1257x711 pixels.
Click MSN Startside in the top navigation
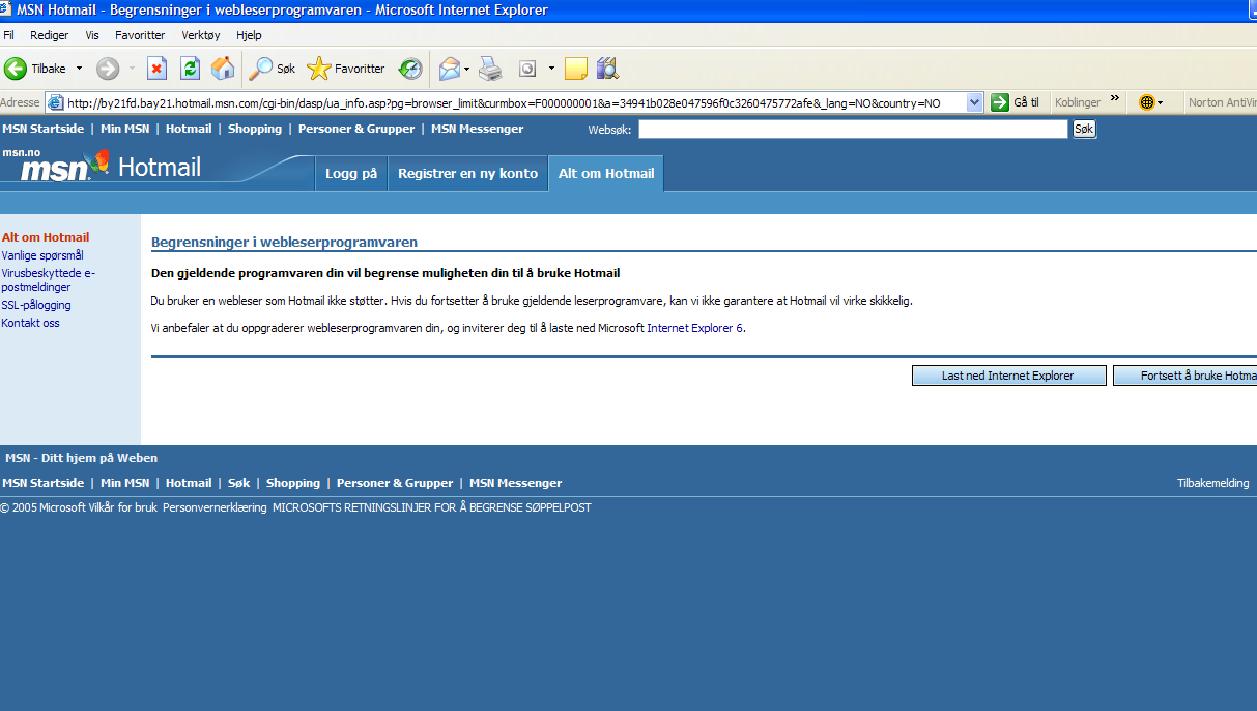click(x=43, y=129)
